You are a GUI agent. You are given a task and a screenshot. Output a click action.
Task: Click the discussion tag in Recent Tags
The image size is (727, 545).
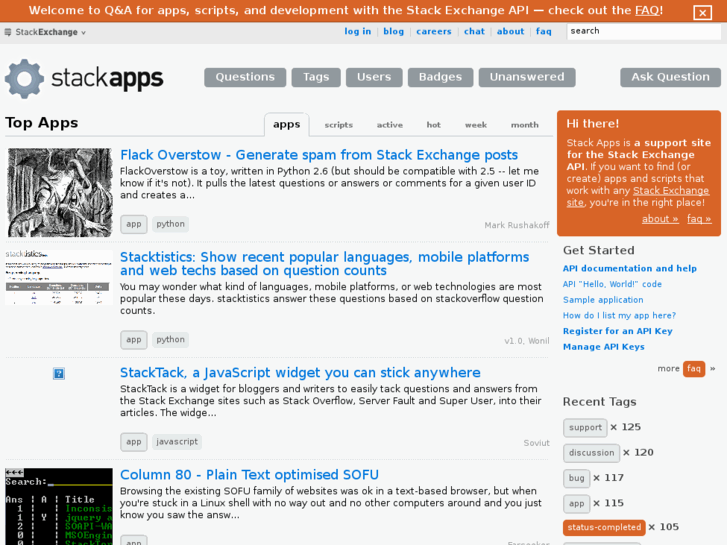pyautogui.click(x=591, y=453)
